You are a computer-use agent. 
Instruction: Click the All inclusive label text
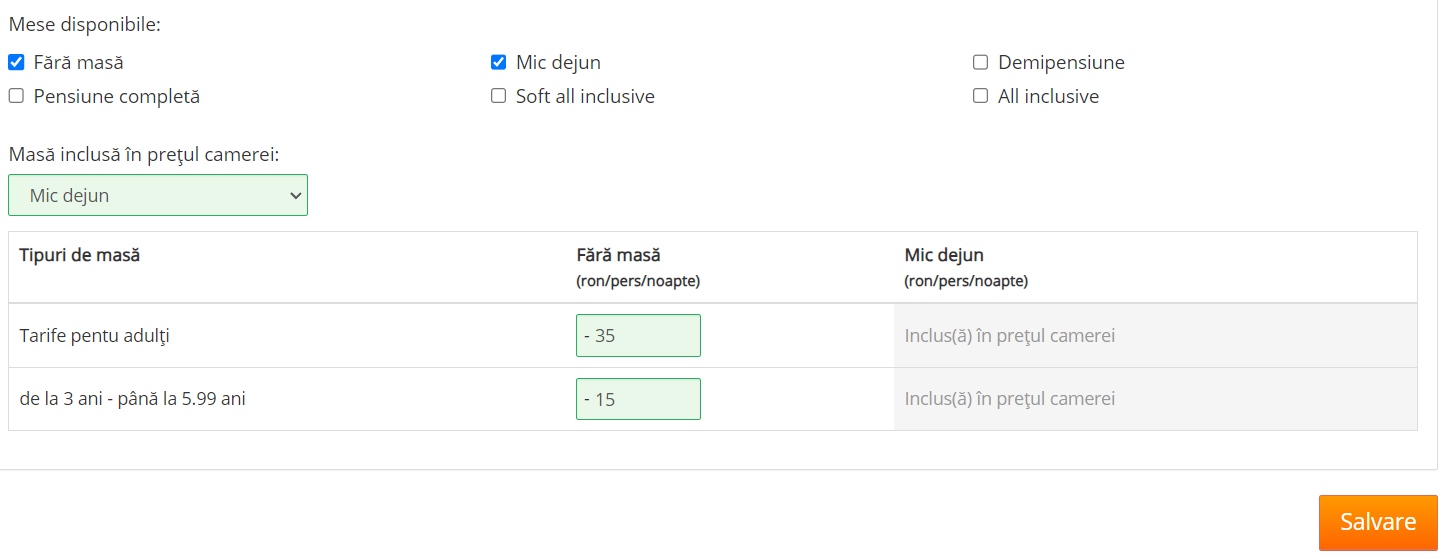pos(1048,96)
